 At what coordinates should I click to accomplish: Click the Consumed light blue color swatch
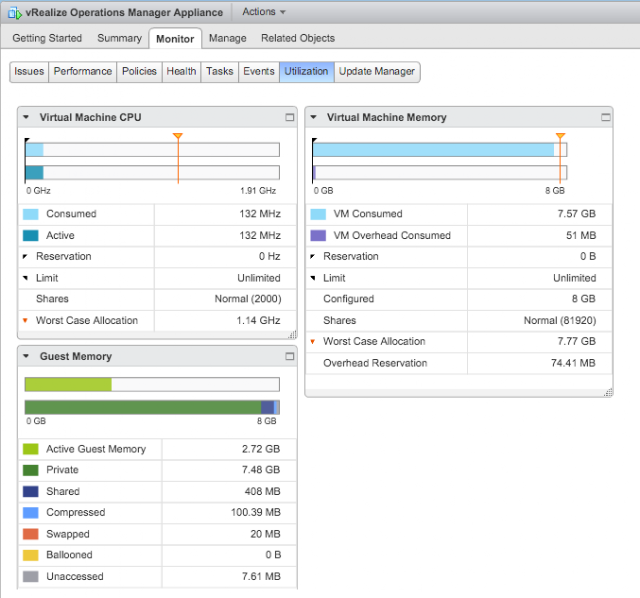(x=31, y=214)
